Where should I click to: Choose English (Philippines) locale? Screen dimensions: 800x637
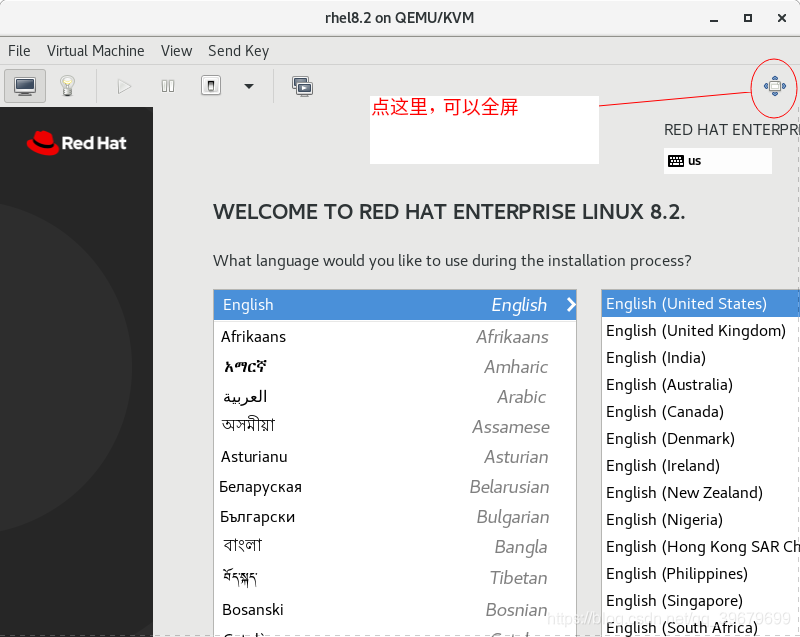701,574
